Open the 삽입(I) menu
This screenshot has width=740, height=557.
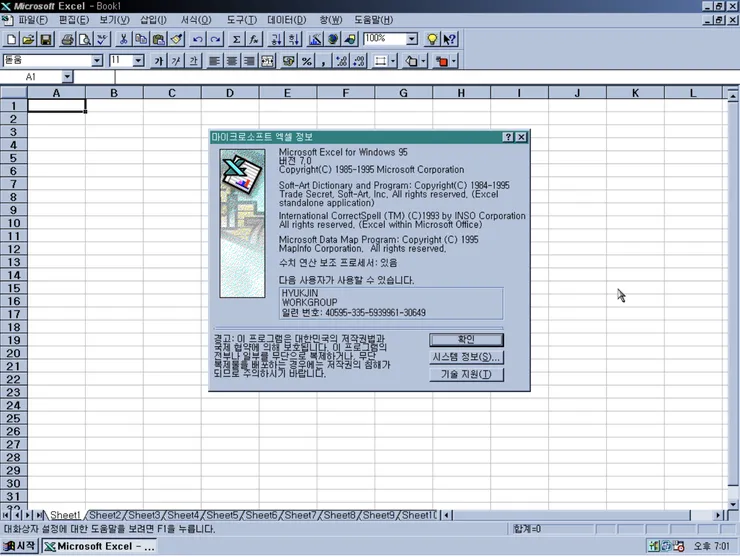coord(153,20)
